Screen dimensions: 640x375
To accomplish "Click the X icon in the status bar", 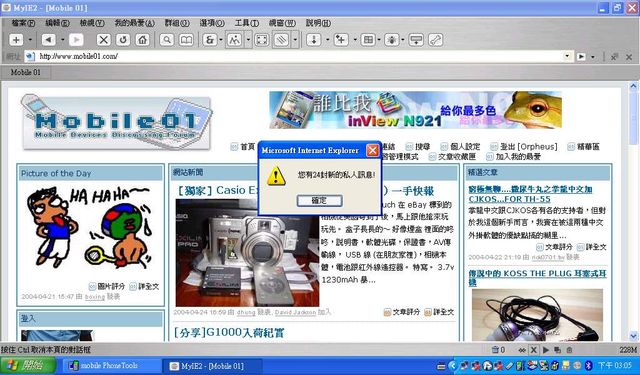I will 533,350.
